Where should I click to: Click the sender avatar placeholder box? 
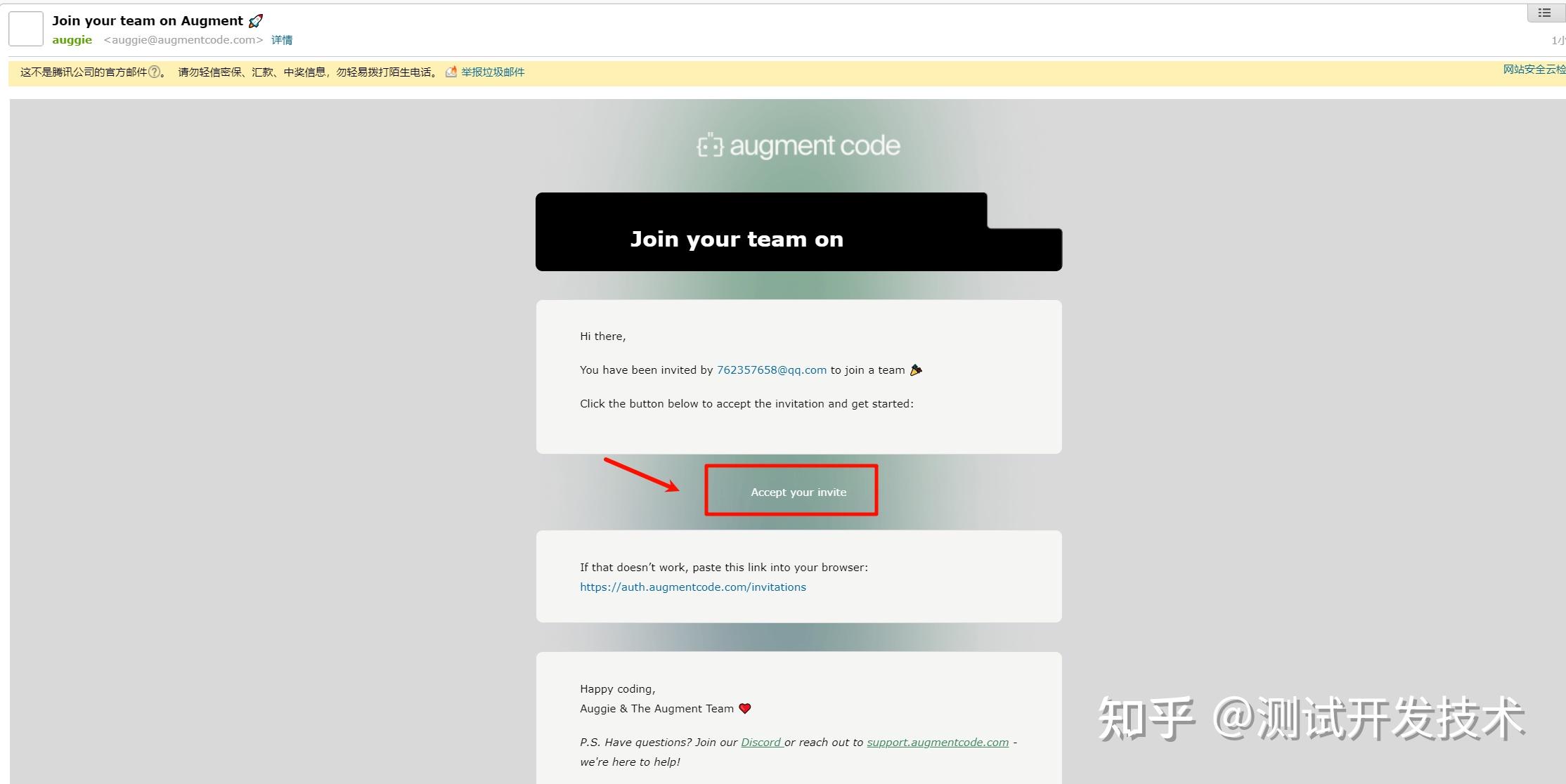26,29
